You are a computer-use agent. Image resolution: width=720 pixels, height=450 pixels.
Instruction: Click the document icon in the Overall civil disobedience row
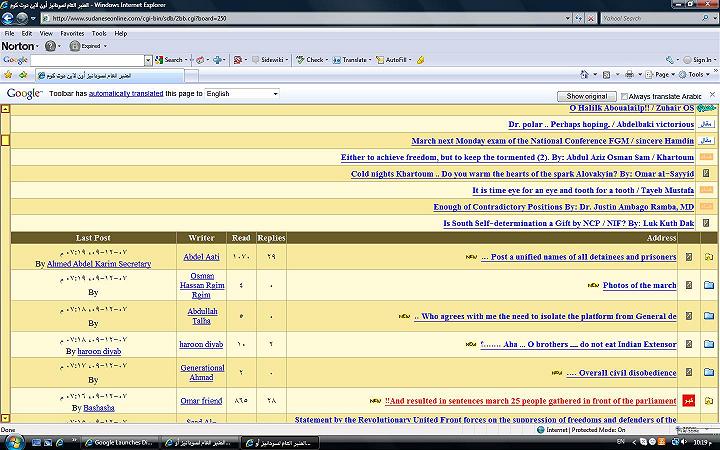(688, 372)
